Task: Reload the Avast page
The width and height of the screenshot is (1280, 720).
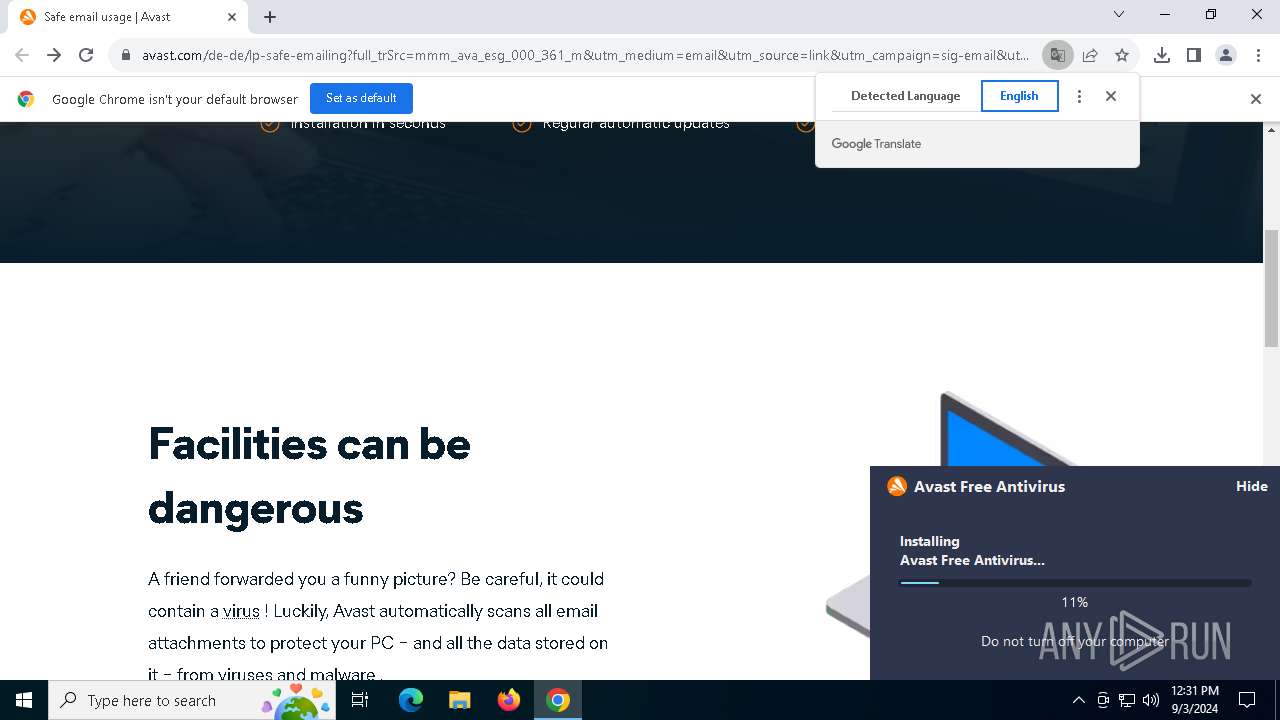Action: pos(86,55)
